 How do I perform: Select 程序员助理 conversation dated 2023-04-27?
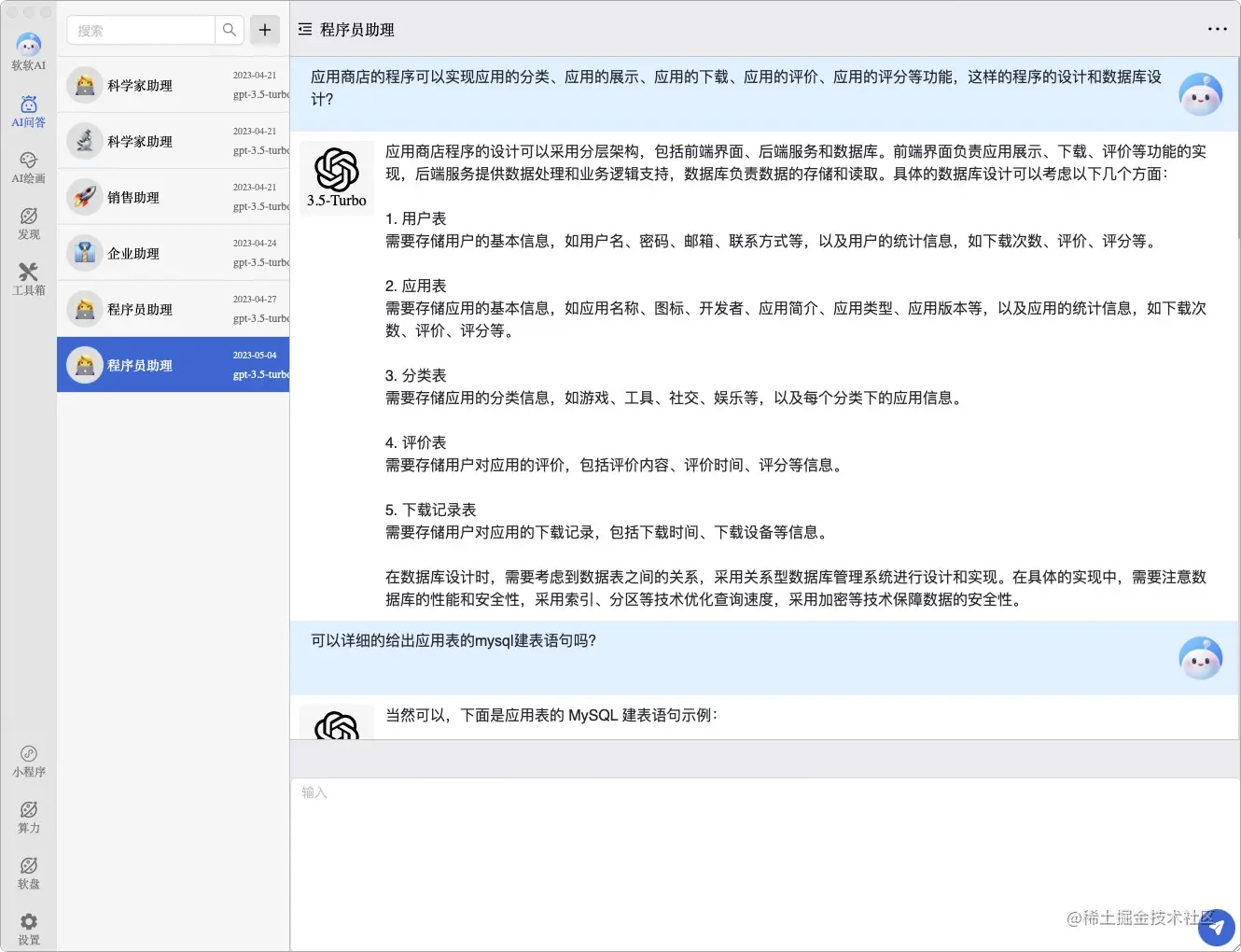[x=174, y=309]
